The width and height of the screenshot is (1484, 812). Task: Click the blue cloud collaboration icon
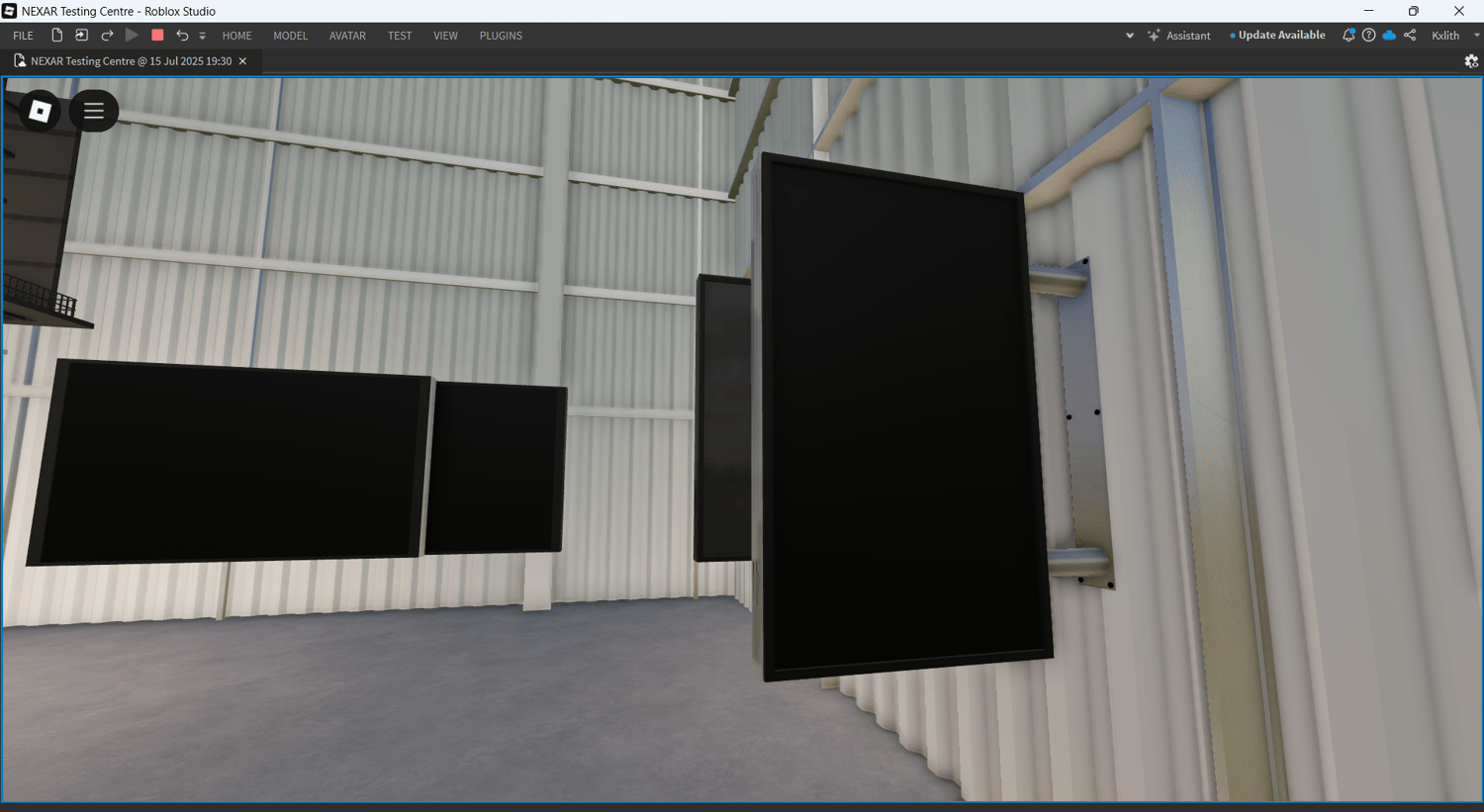[1389, 36]
